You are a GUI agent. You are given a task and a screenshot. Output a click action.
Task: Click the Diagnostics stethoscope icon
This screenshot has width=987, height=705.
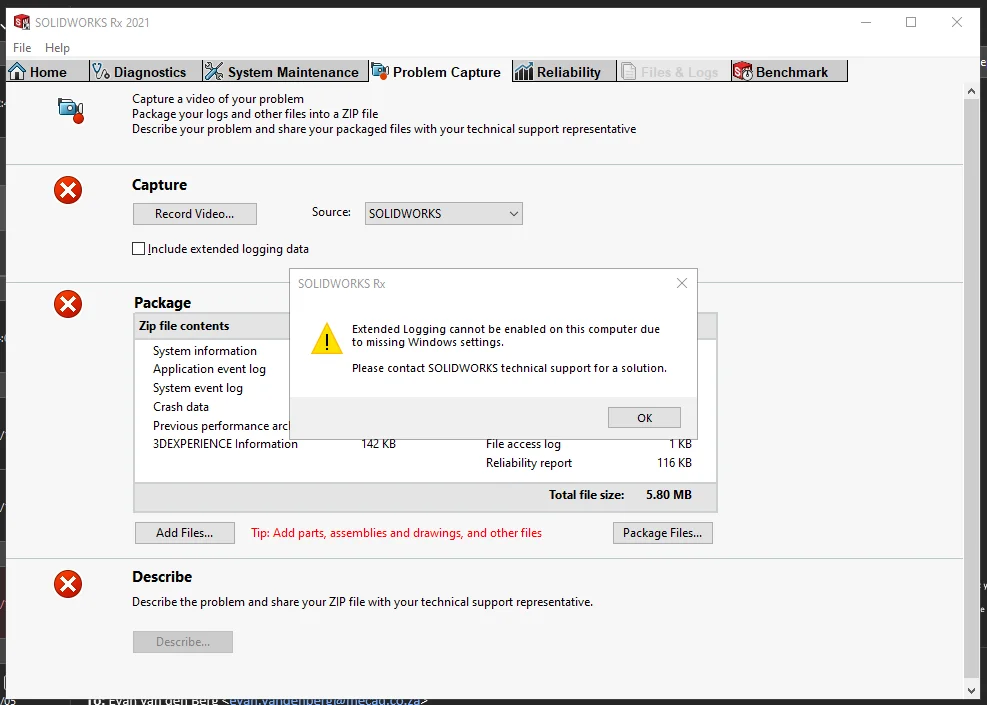click(101, 71)
